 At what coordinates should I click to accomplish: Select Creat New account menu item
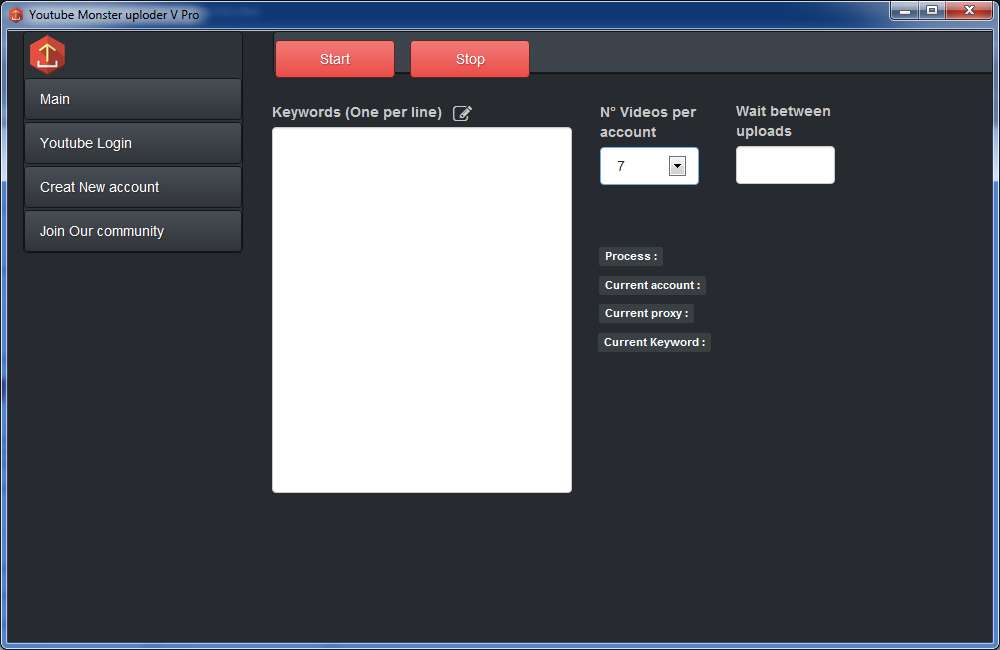(x=133, y=188)
